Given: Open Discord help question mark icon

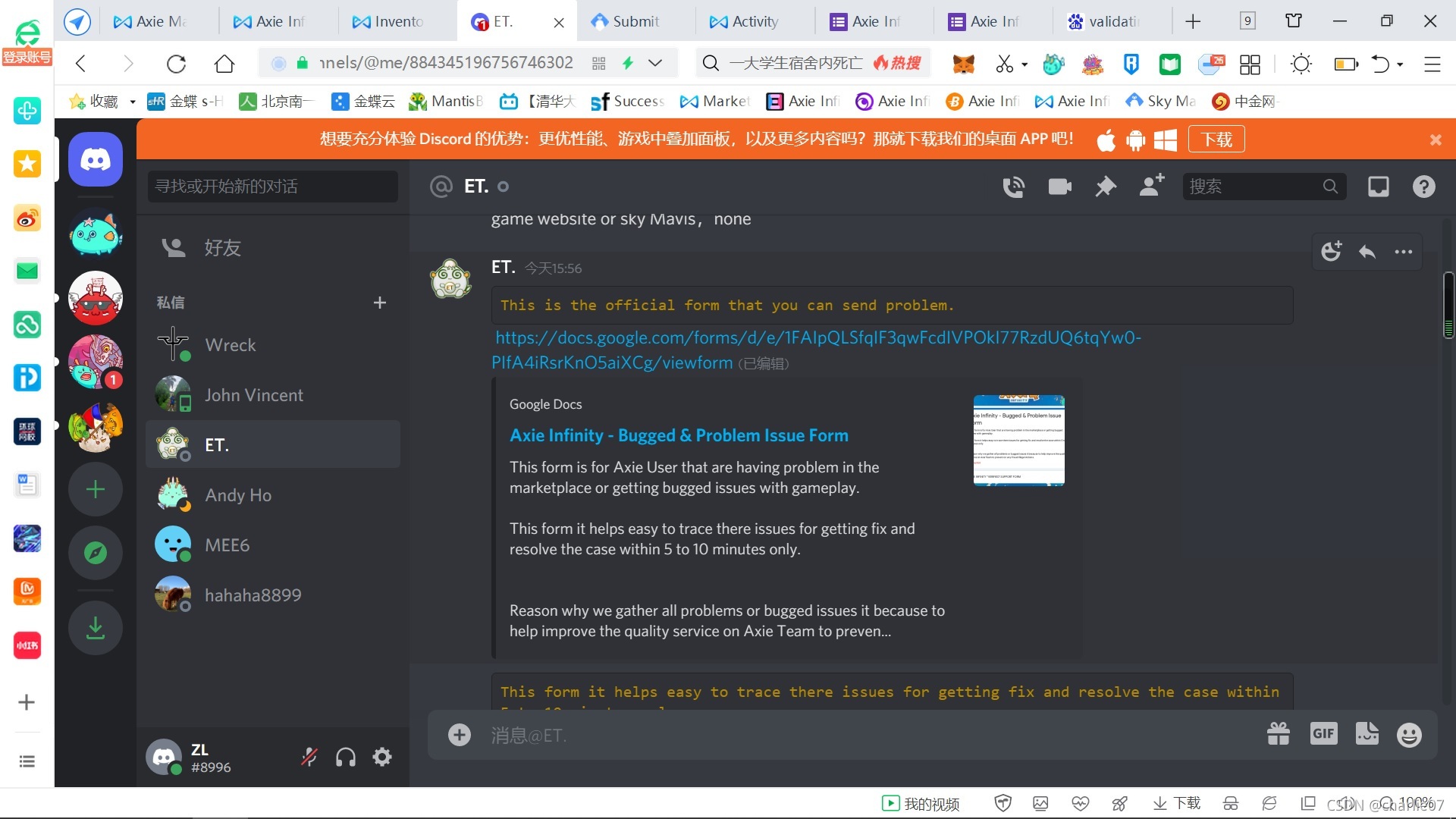Looking at the screenshot, I should pos(1423,187).
